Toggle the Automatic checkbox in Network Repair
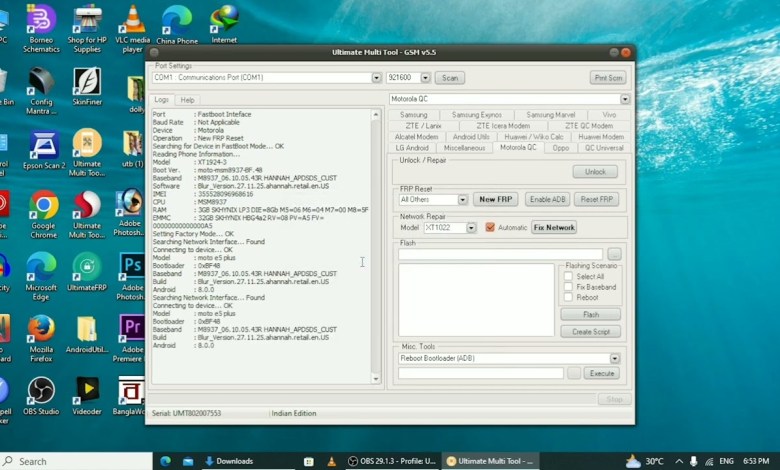Screen dimensions: 780x470 [x=490, y=227]
